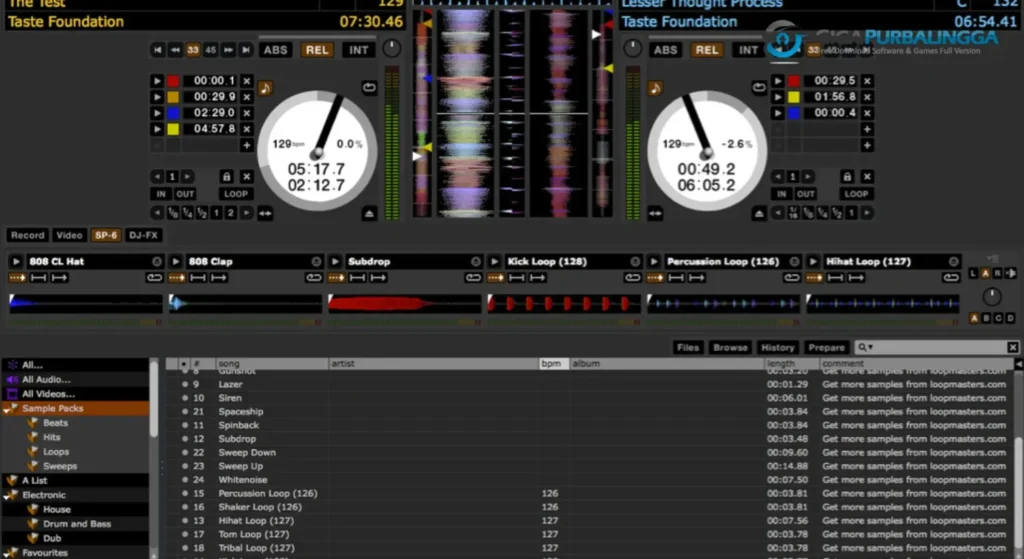This screenshot has height=559, width=1024.
Task: Toggle repeat icon on left deck
Action: (369, 88)
